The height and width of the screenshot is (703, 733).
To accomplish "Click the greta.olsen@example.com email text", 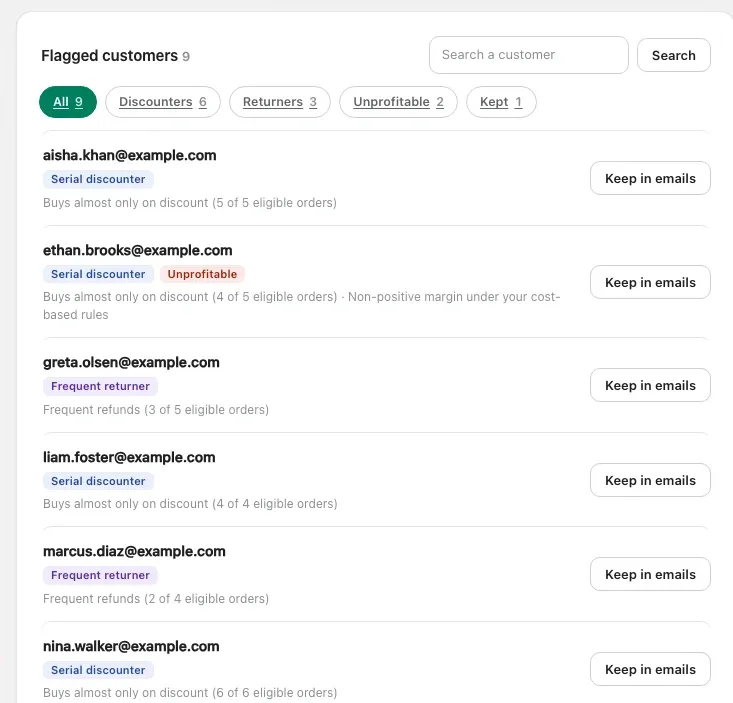I will pyautogui.click(x=131, y=362).
